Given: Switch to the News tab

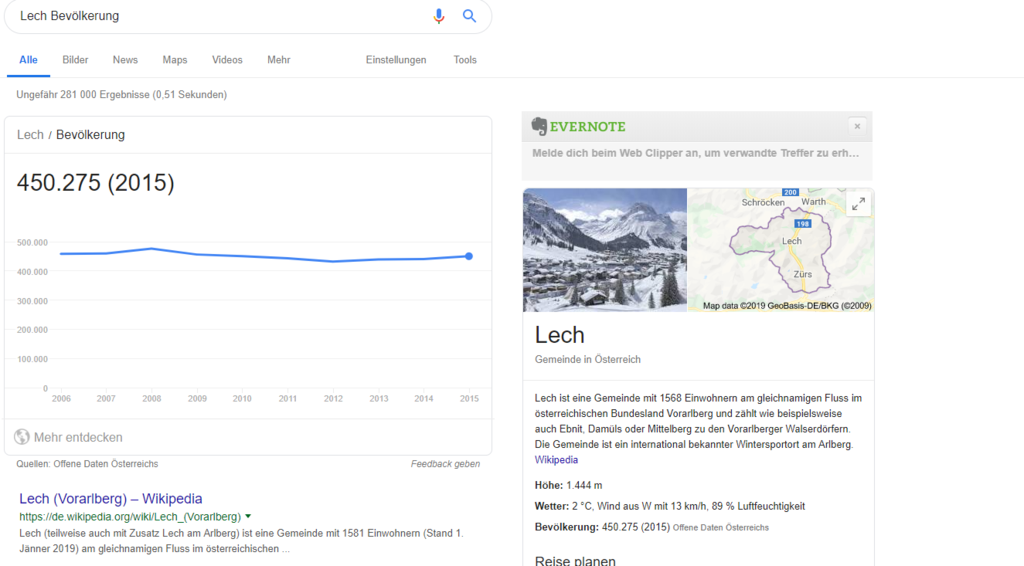Looking at the screenshot, I should (125, 60).
